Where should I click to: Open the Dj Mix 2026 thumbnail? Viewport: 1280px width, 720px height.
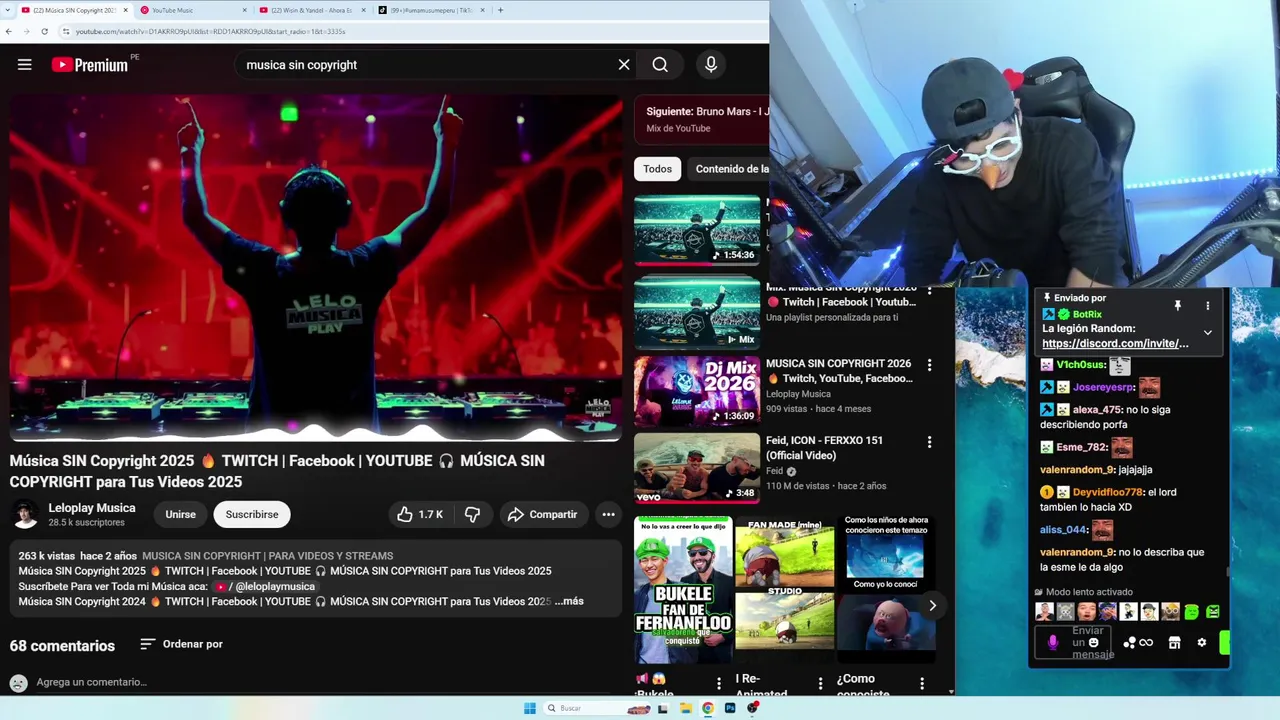pos(697,391)
